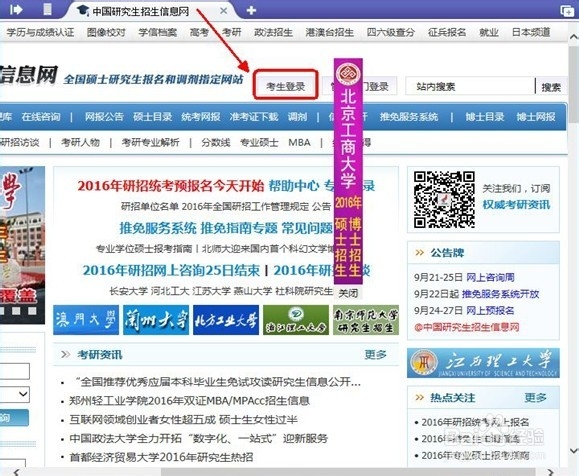Image resolution: width=579 pixels, height=476 pixels.
Task: Open 考研专业解析 sub-navigation link
Action: click(151, 142)
